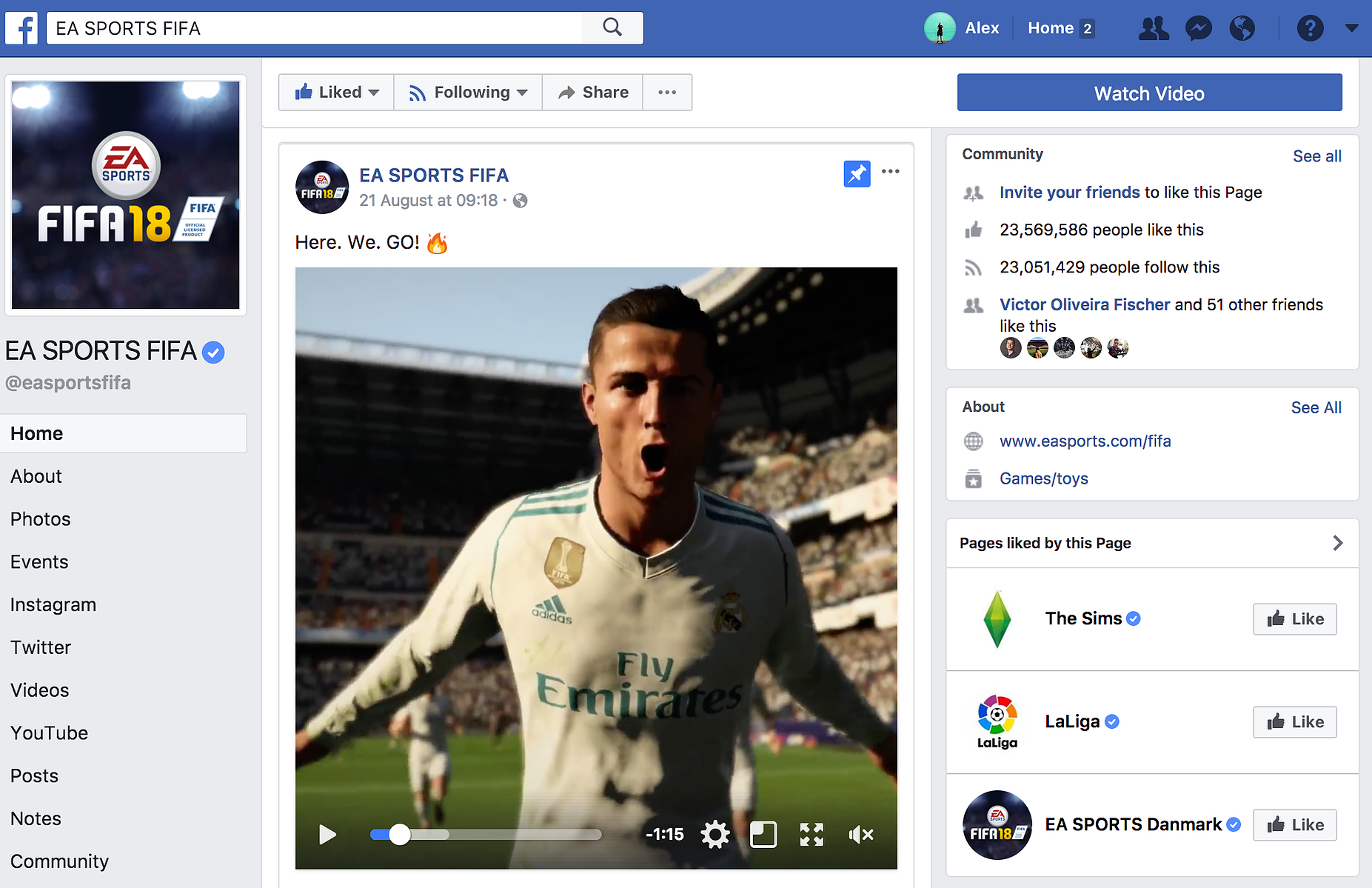Viewport: 1372px width, 888px height.
Task: Click the post author avatar
Action: (322, 187)
